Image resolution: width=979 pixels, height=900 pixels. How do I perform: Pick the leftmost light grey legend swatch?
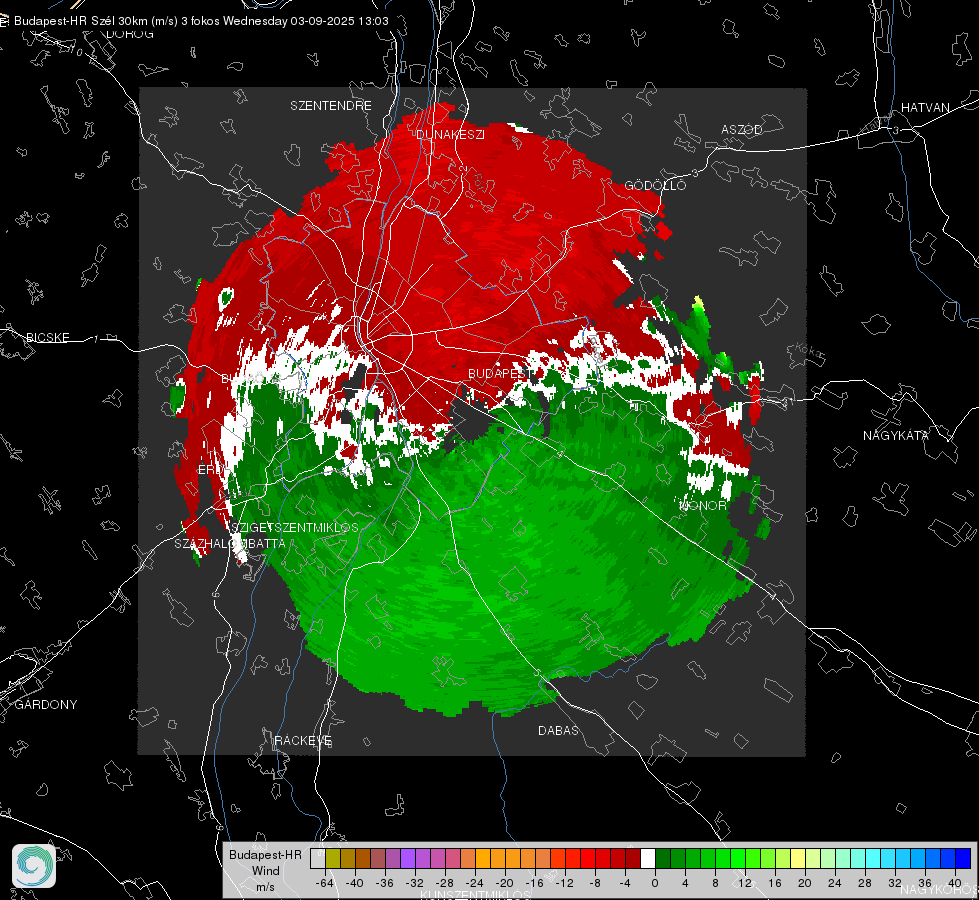317,859
